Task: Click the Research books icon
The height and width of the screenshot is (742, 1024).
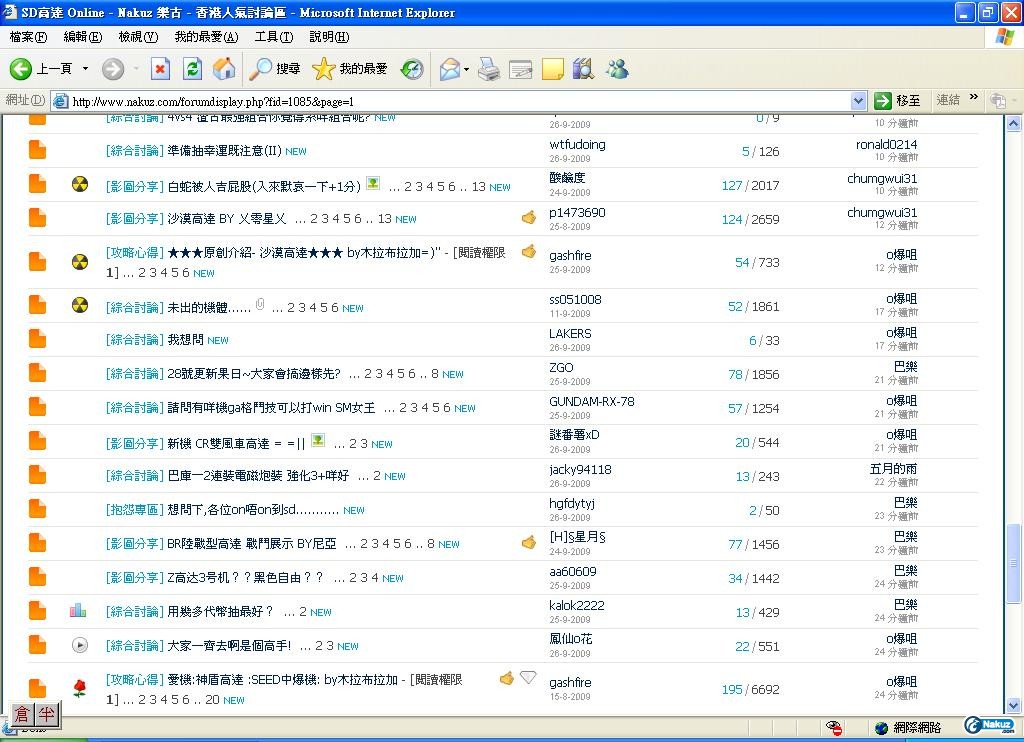Action: pyautogui.click(x=584, y=69)
